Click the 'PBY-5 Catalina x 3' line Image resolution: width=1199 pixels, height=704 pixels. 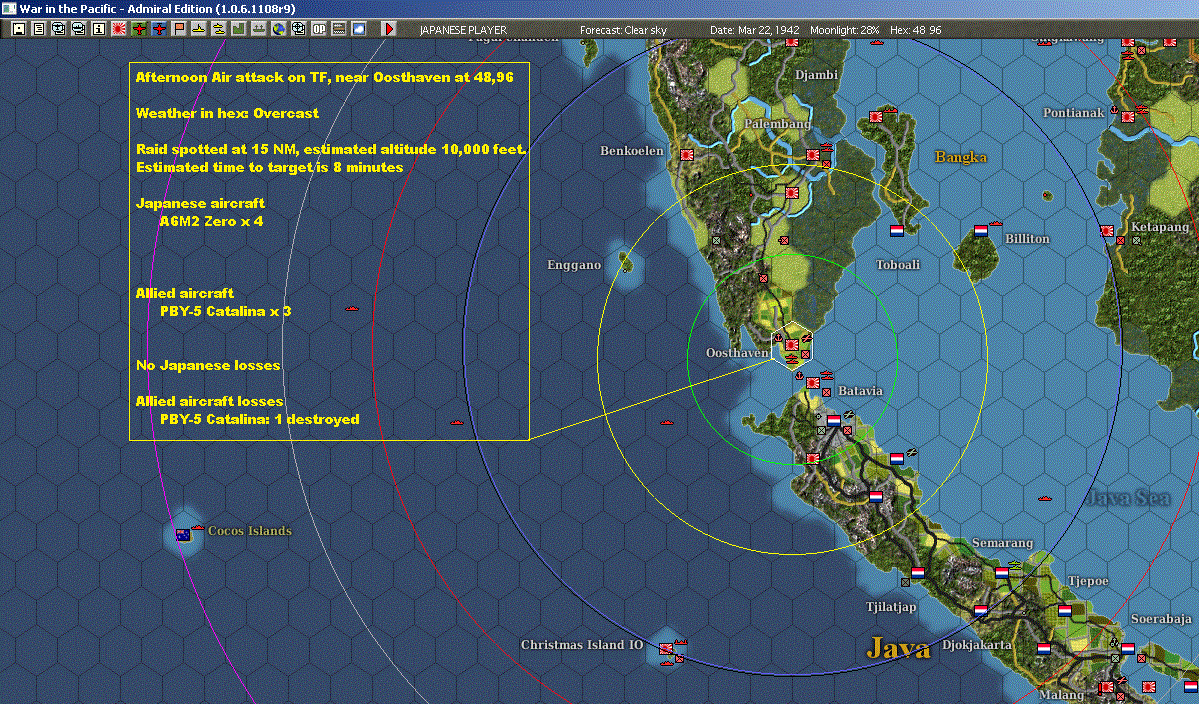(x=226, y=311)
